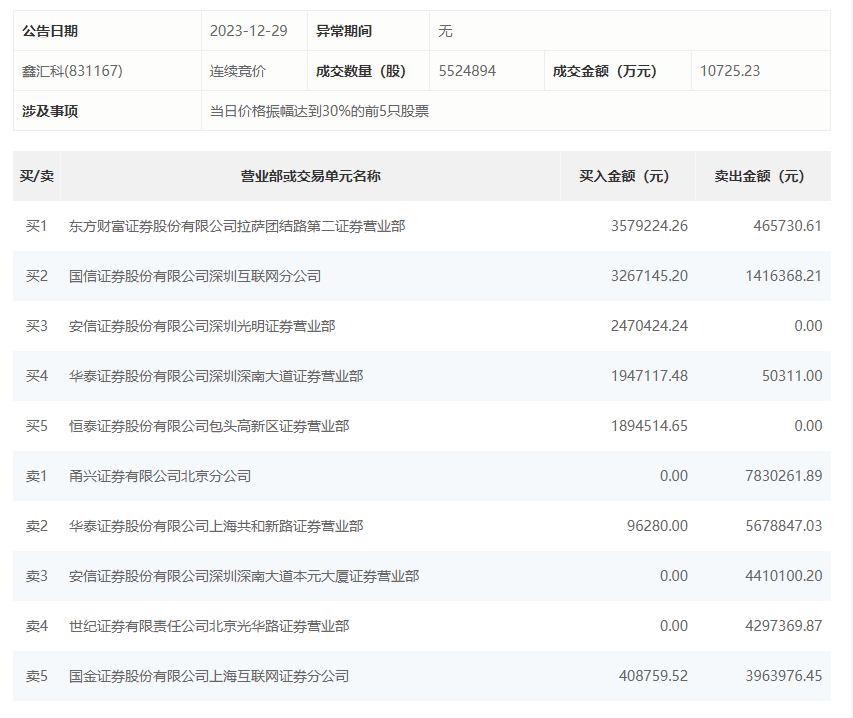This screenshot has width=853, height=718.
Task: Select the 当日价格振幅达到30% description text
Action: 319,112
